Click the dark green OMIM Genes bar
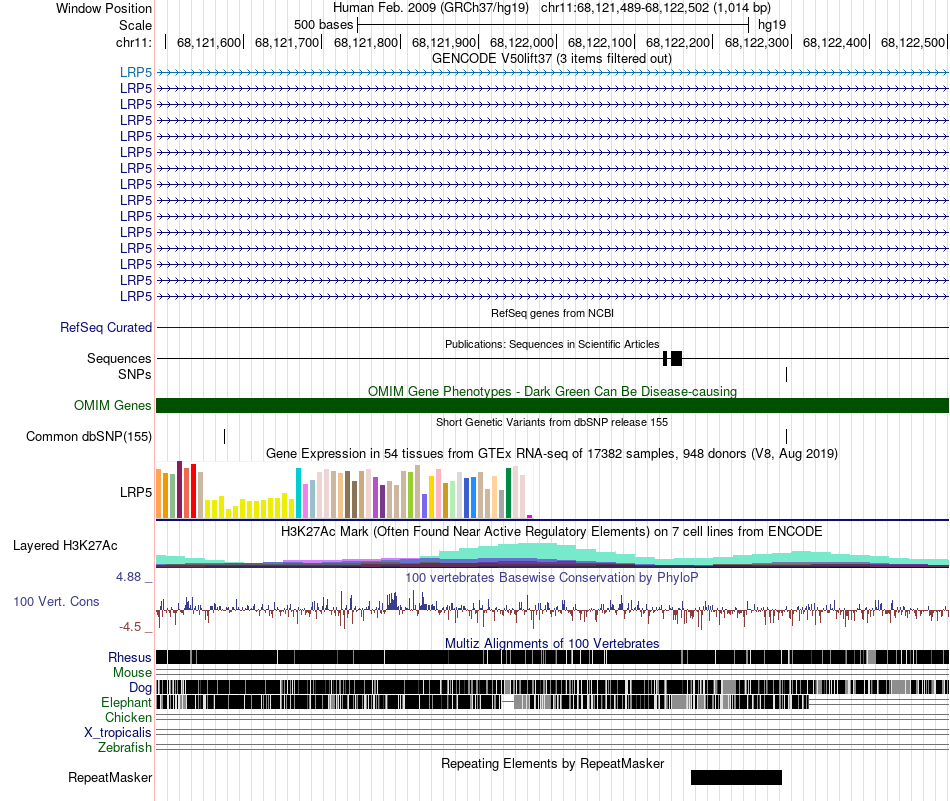 (552, 405)
